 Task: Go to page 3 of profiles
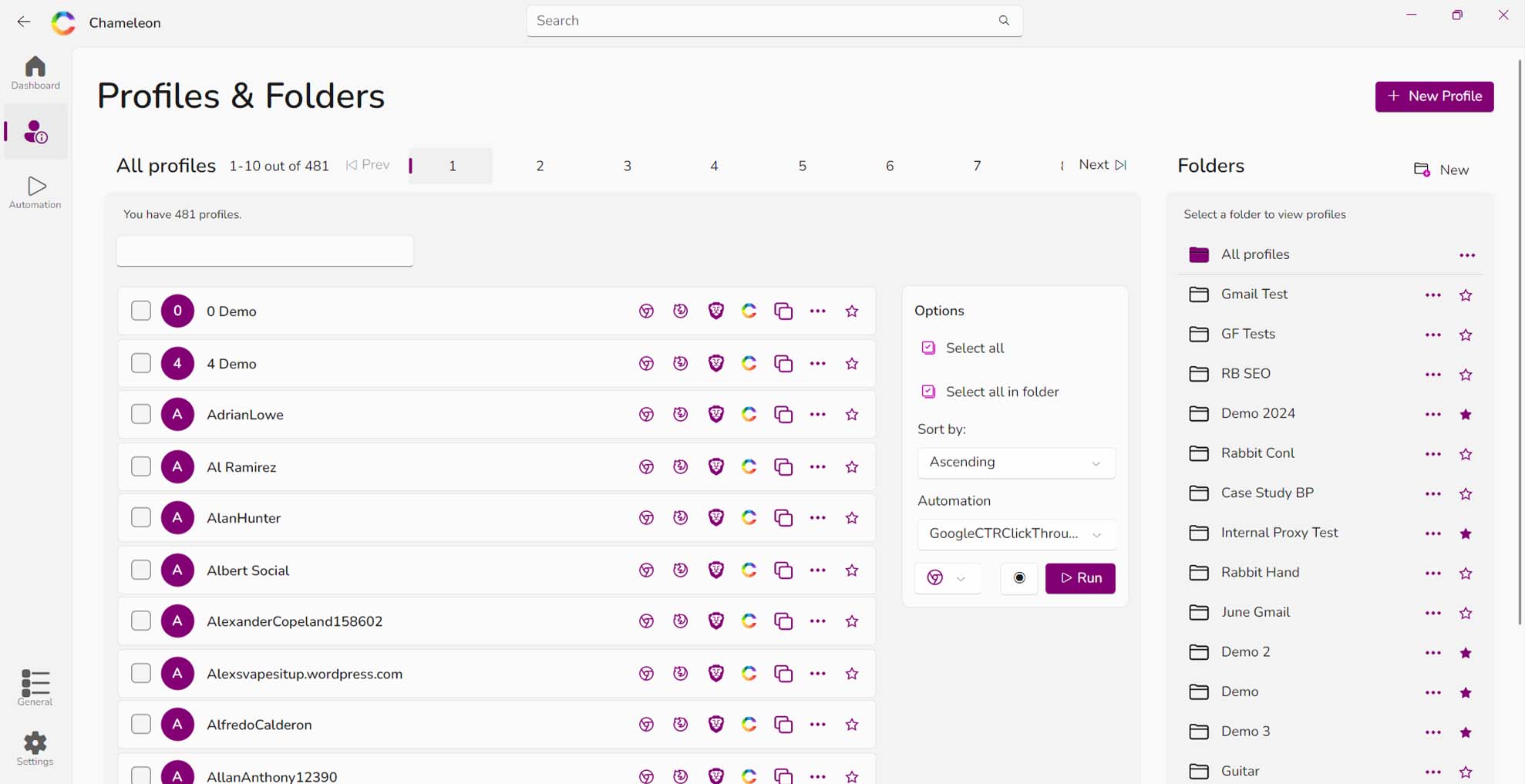pyautogui.click(x=627, y=166)
